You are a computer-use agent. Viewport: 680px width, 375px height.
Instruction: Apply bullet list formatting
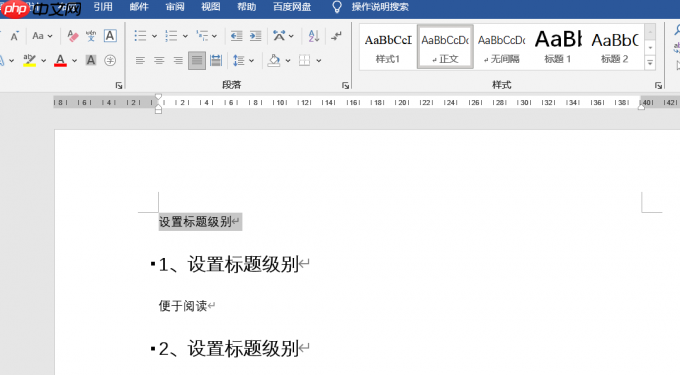pyautogui.click(x=140, y=36)
